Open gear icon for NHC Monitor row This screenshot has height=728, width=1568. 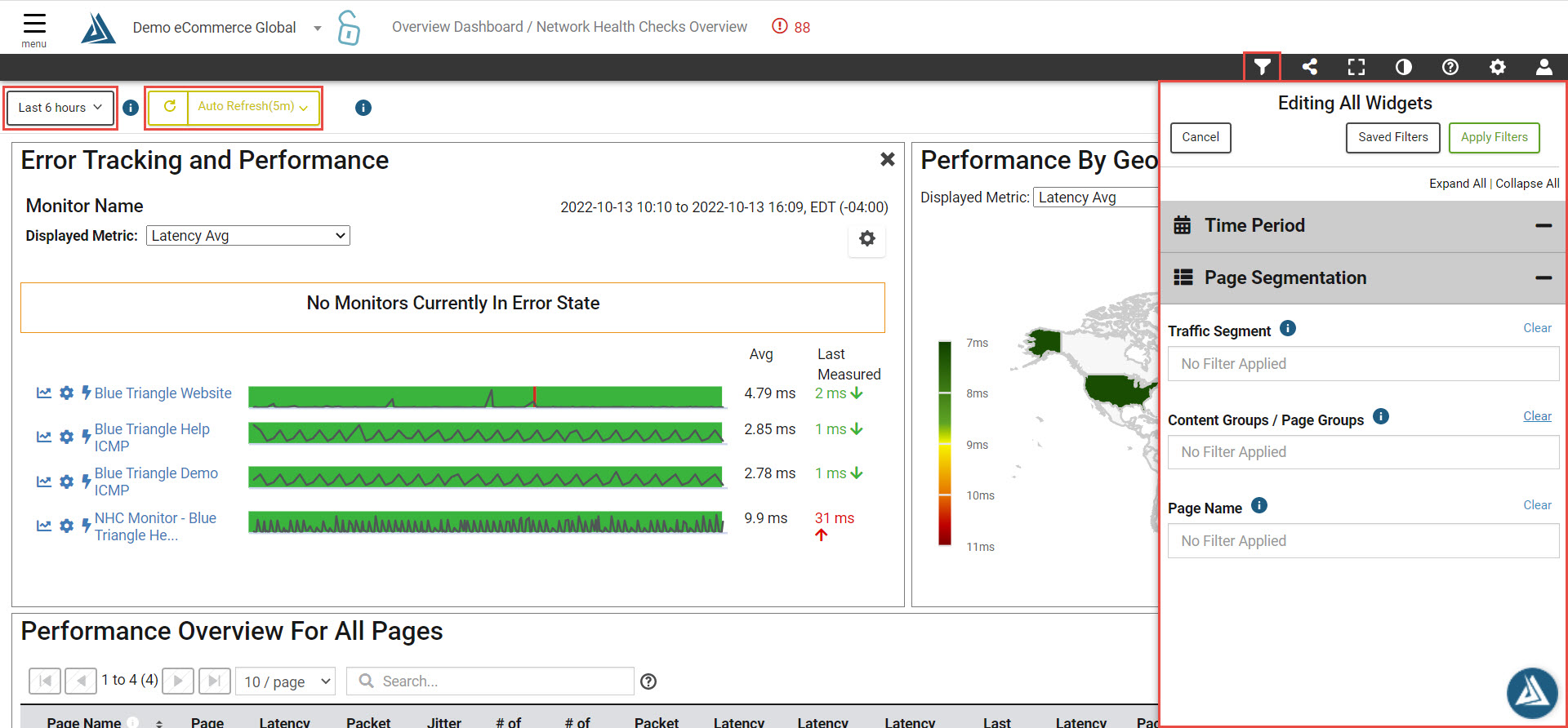coord(67,526)
